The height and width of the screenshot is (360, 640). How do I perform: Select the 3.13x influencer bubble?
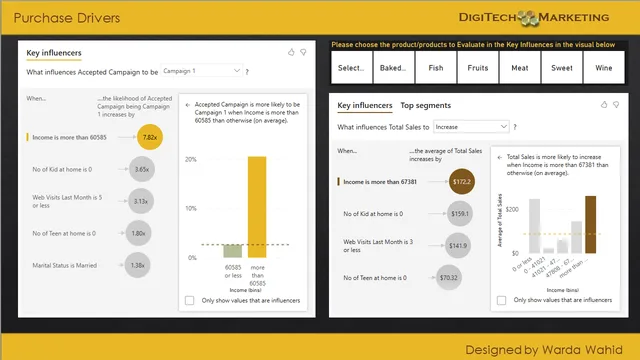[x=141, y=201]
